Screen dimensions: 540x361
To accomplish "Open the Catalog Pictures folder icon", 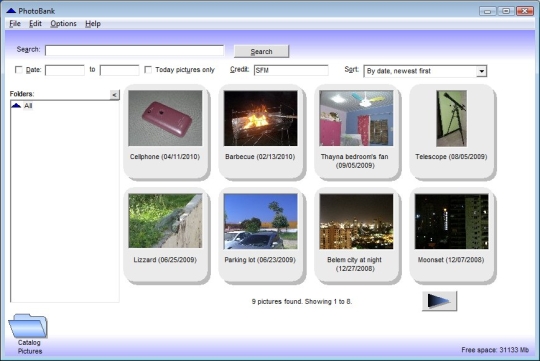I will [x=28, y=326].
